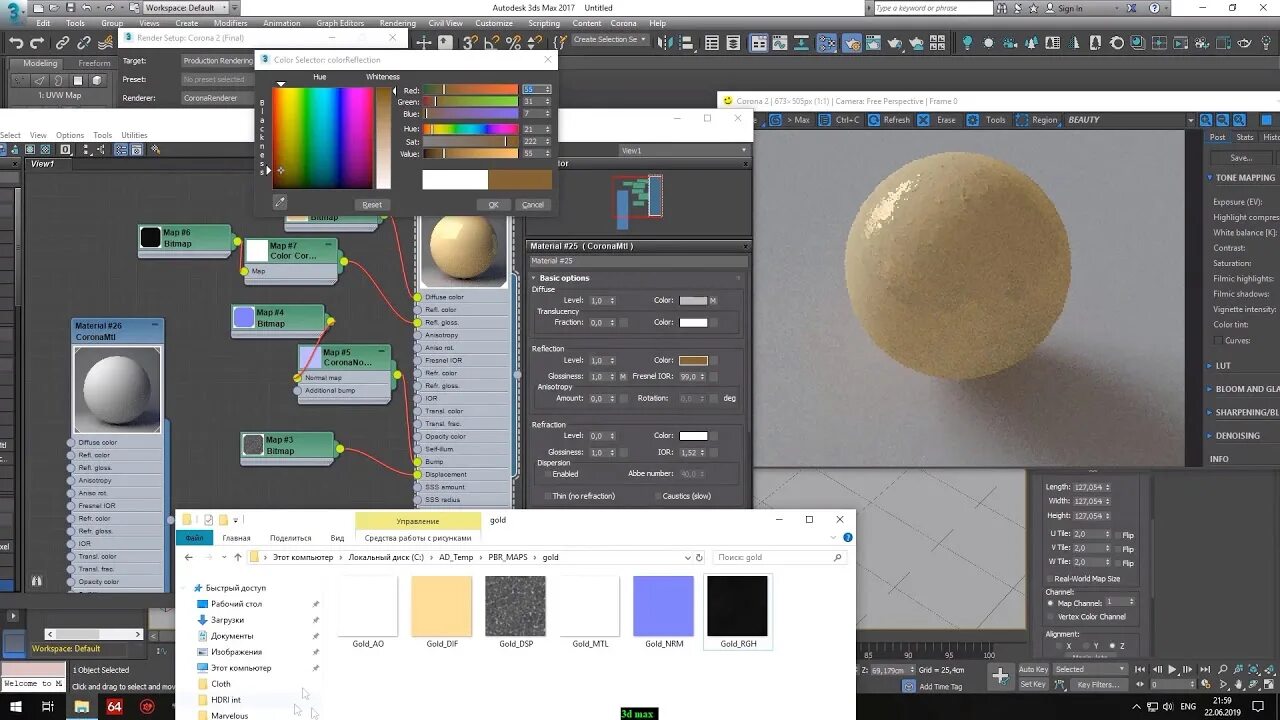The width and height of the screenshot is (1280, 720).
Task: Pick color with eyedropper in Color Selector
Action: (x=281, y=202)
